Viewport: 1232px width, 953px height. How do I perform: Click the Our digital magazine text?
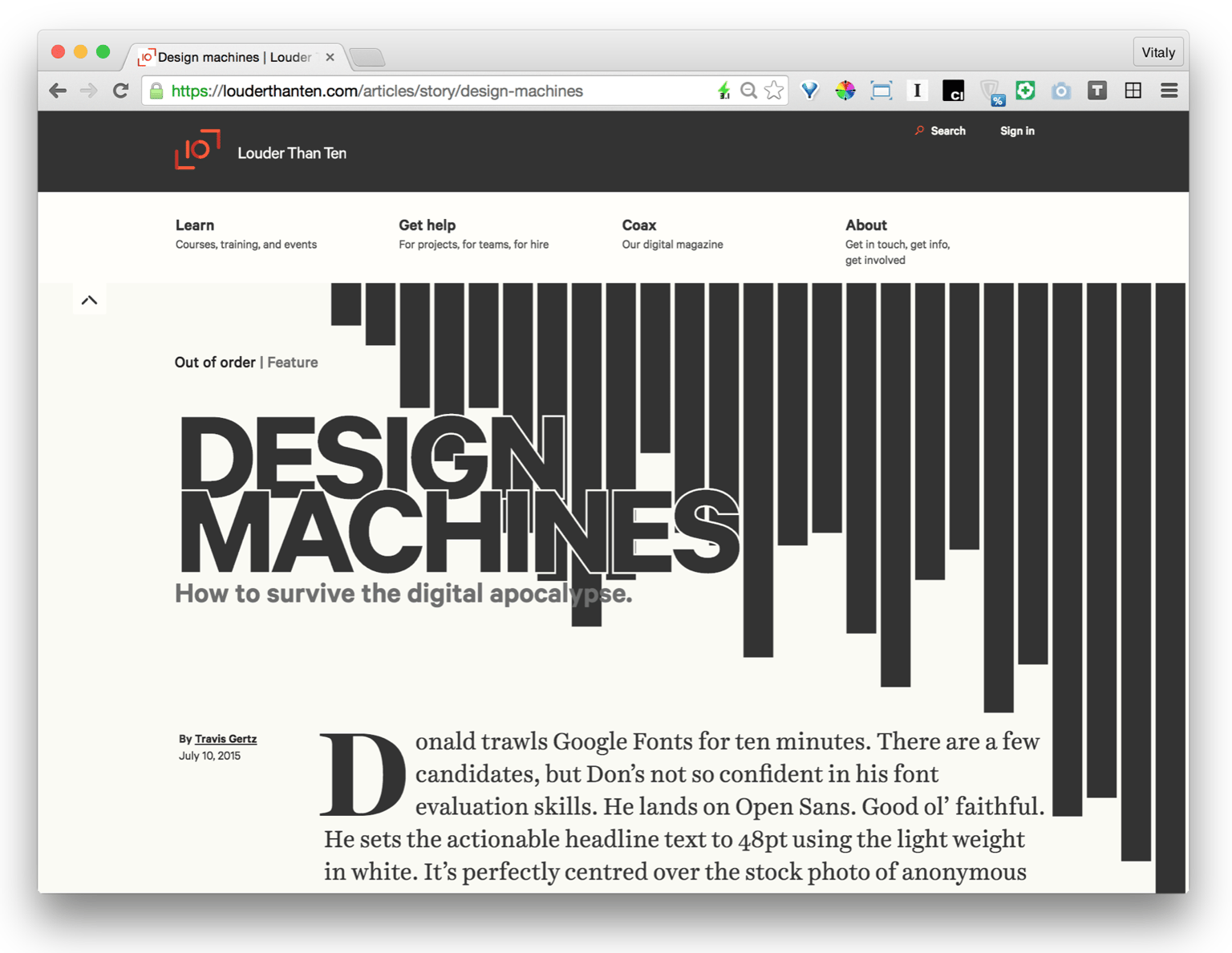pos(672,245)
